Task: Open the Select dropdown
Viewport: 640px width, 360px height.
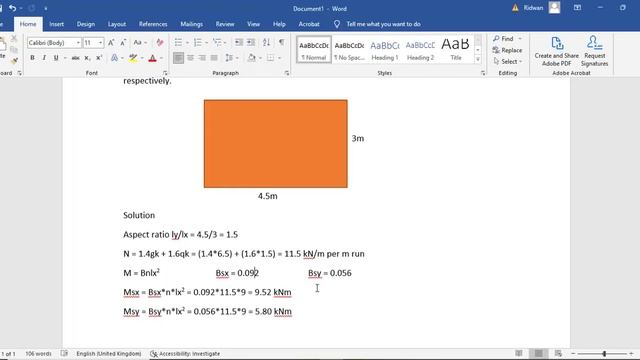Action: pos(507,62)
